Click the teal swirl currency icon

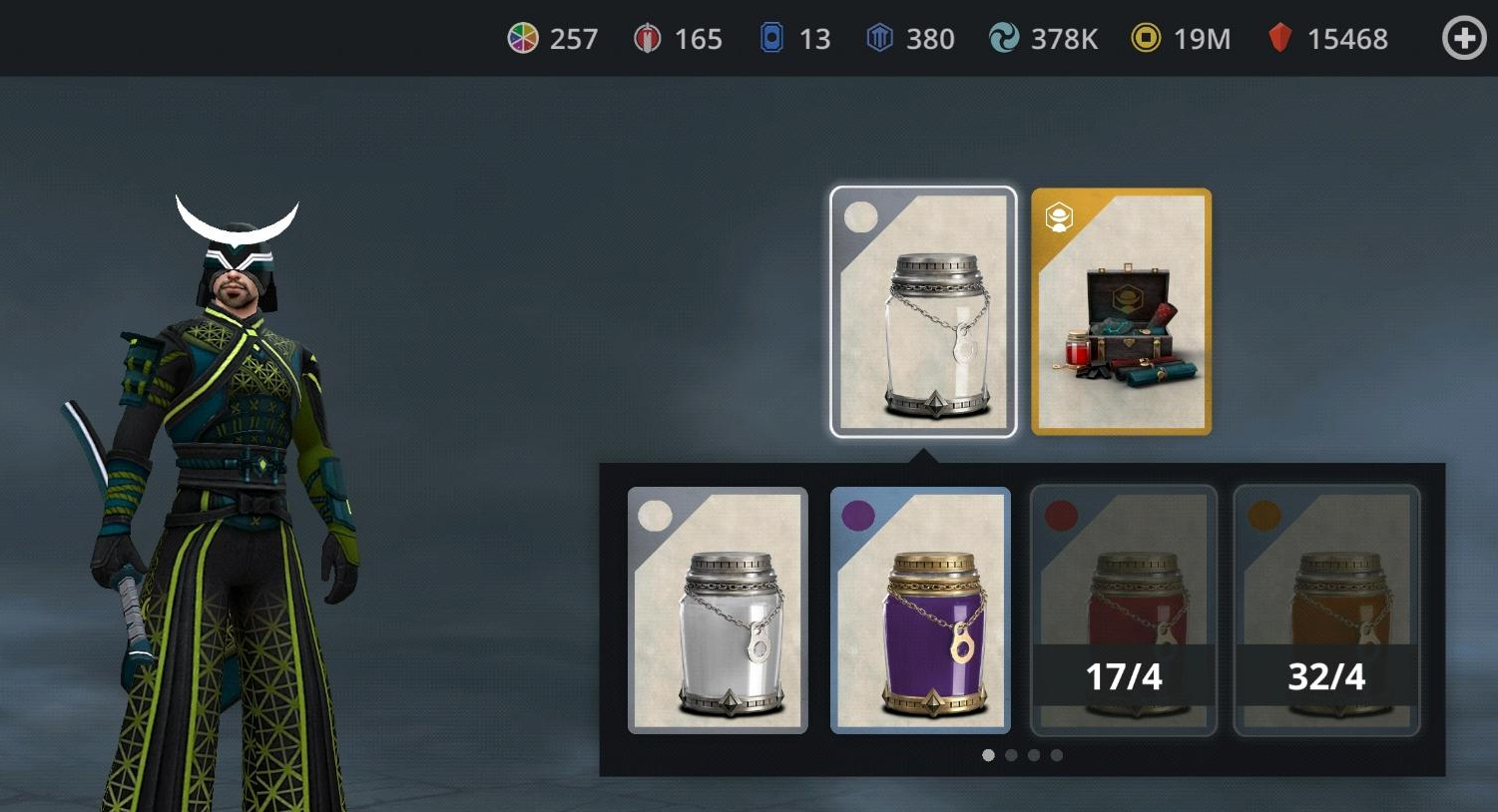(1003, 38)
